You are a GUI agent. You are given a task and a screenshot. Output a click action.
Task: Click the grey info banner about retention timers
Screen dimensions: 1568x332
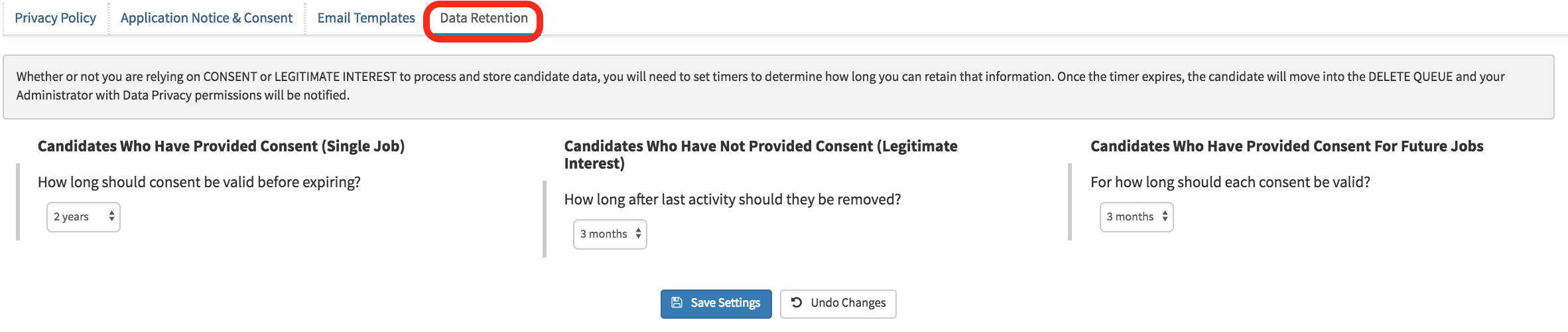pos(777,86)
